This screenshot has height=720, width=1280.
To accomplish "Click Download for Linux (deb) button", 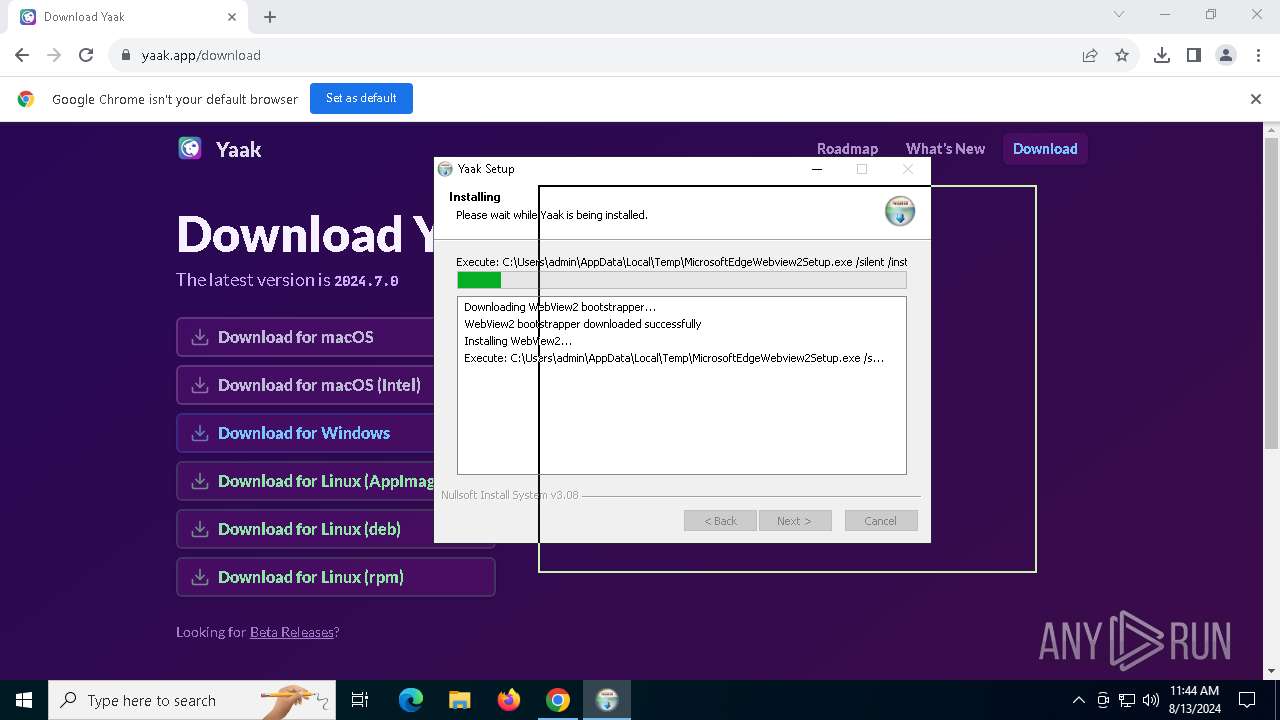I will pos(305,529).
